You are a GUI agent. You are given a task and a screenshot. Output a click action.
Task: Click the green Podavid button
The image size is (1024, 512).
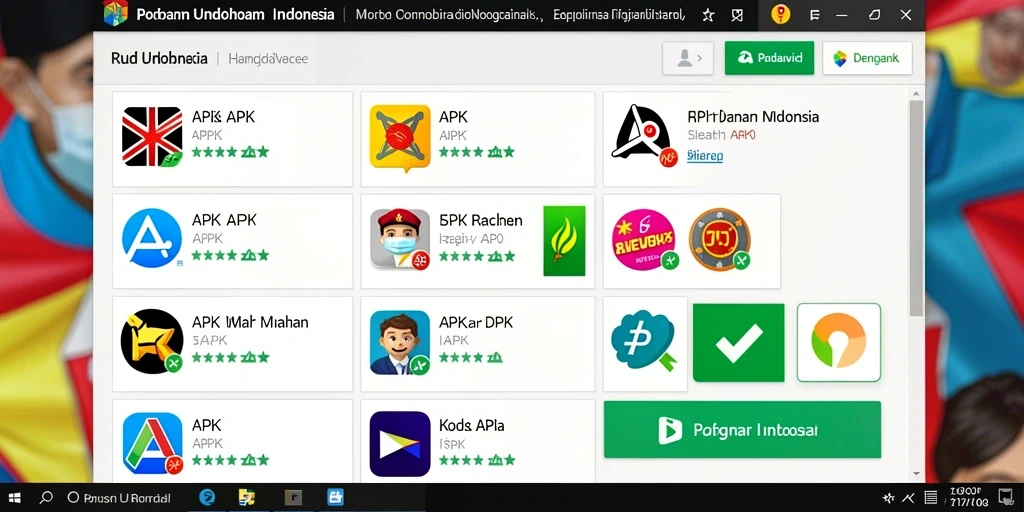(x=769, y=58)
